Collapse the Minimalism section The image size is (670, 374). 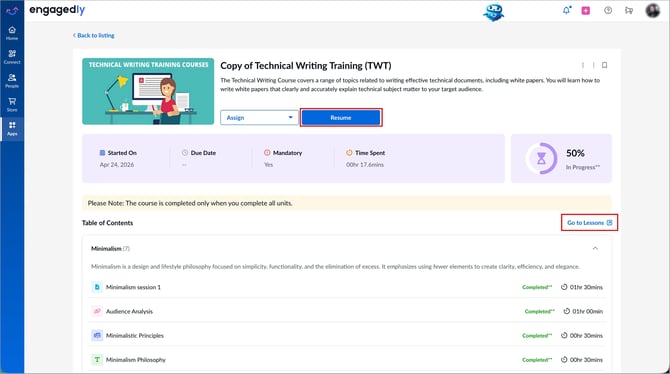point(595,248)
